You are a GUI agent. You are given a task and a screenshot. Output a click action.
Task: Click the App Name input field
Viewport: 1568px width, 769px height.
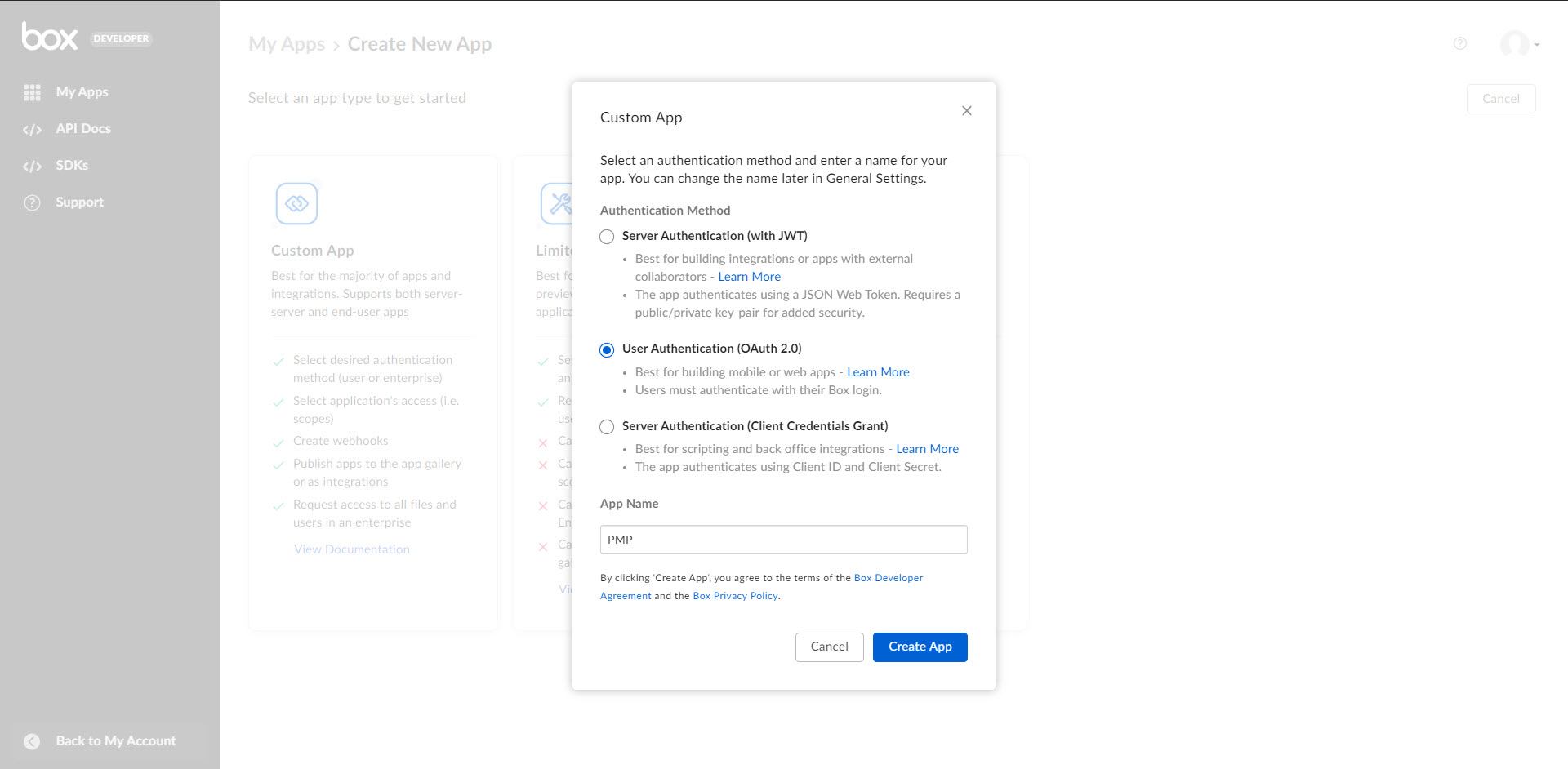pos(783,540)
